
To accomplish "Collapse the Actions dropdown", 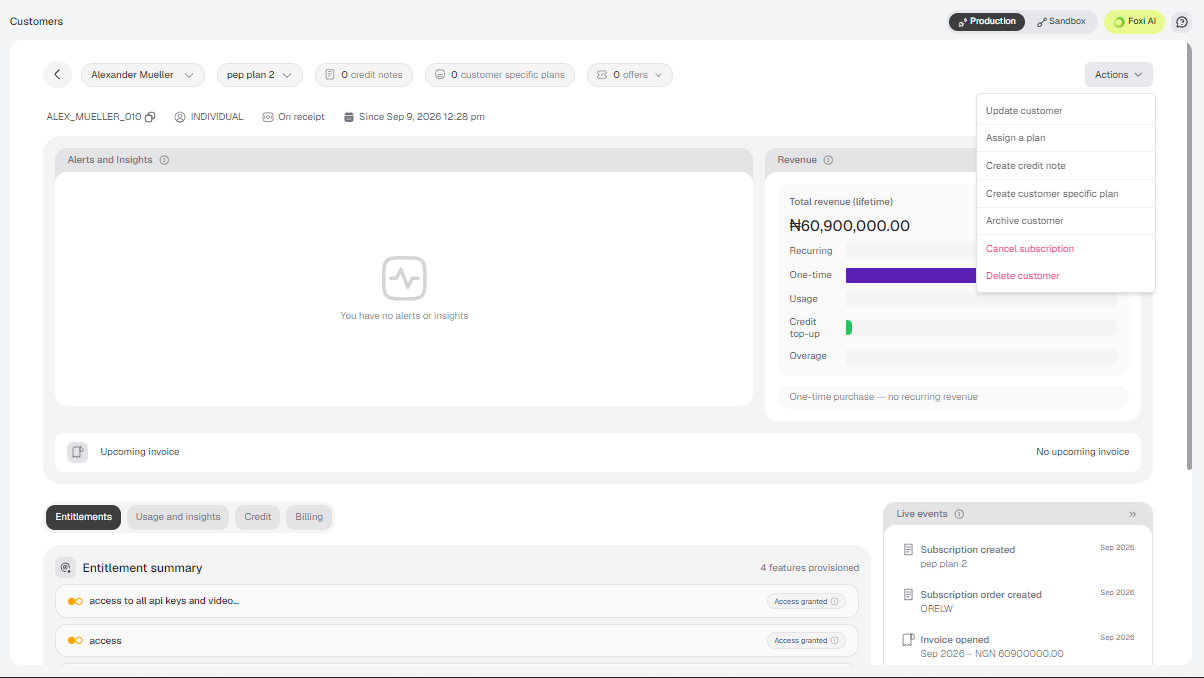I will pos(1118,75).
